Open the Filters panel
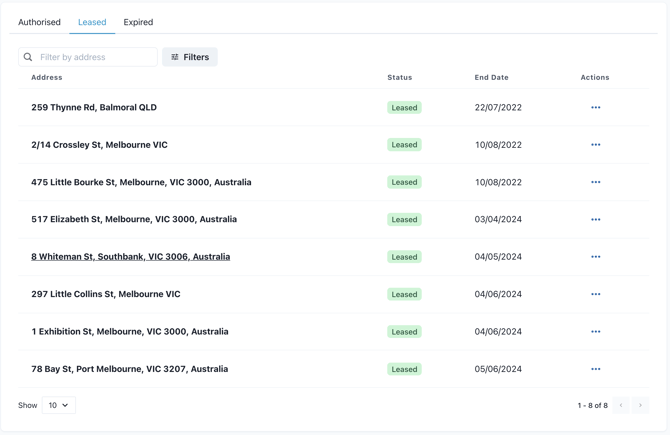Viewport: 670px width, 435px height. click(x=190, y=57)
